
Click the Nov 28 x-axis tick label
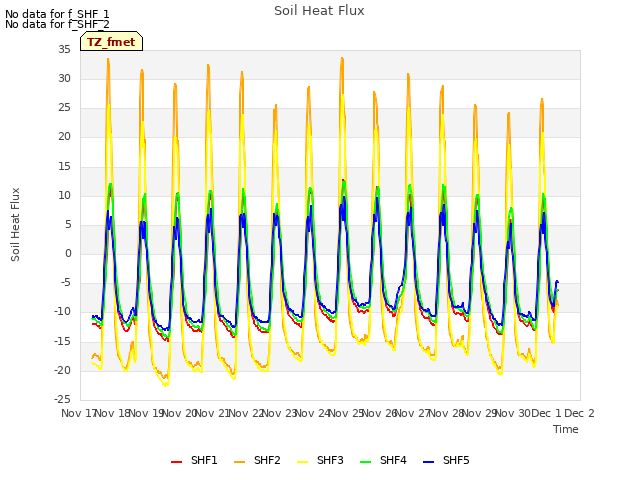coord(447,413)
